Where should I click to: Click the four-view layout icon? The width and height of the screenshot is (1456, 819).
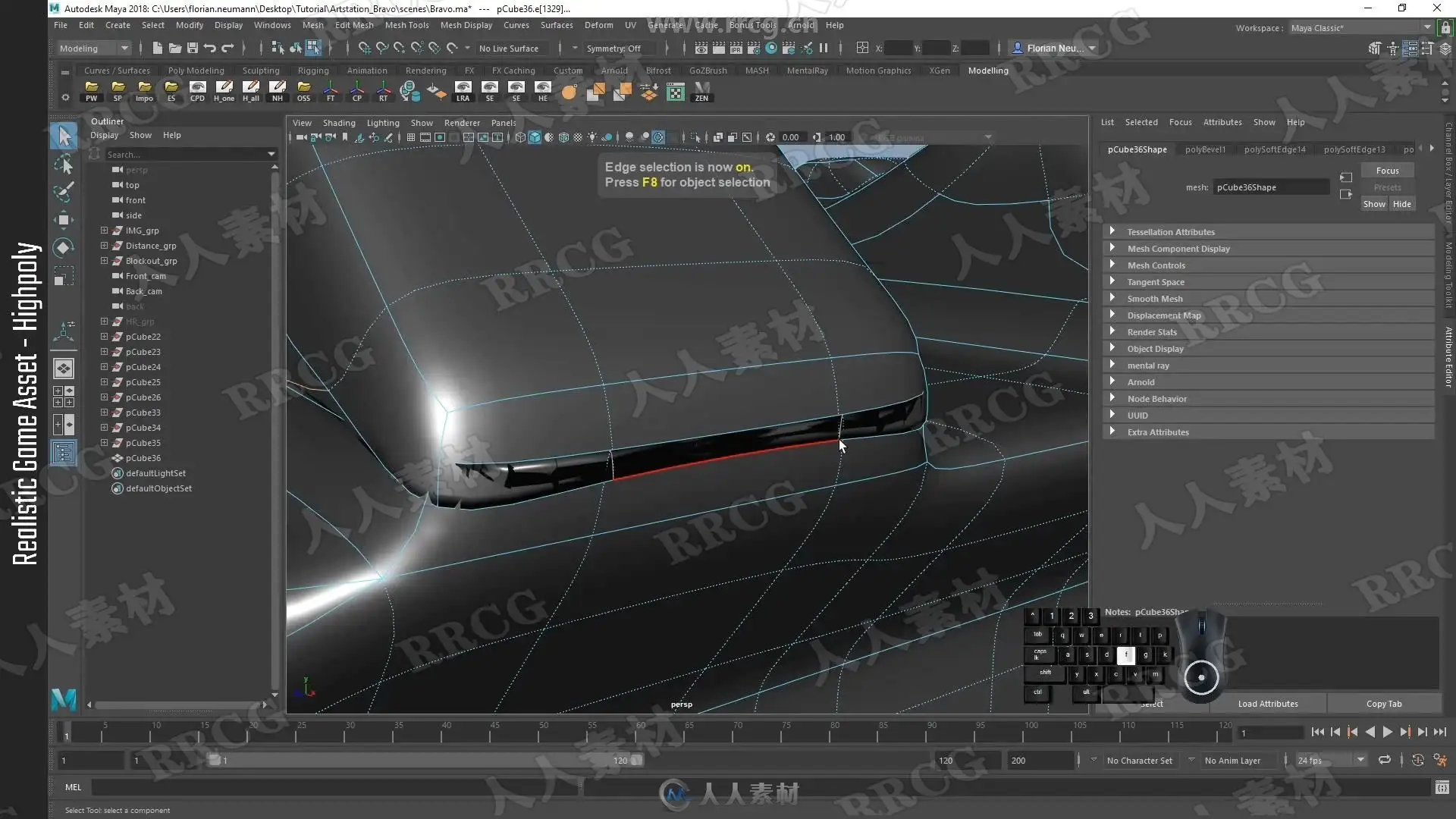[x=64, y=397]
